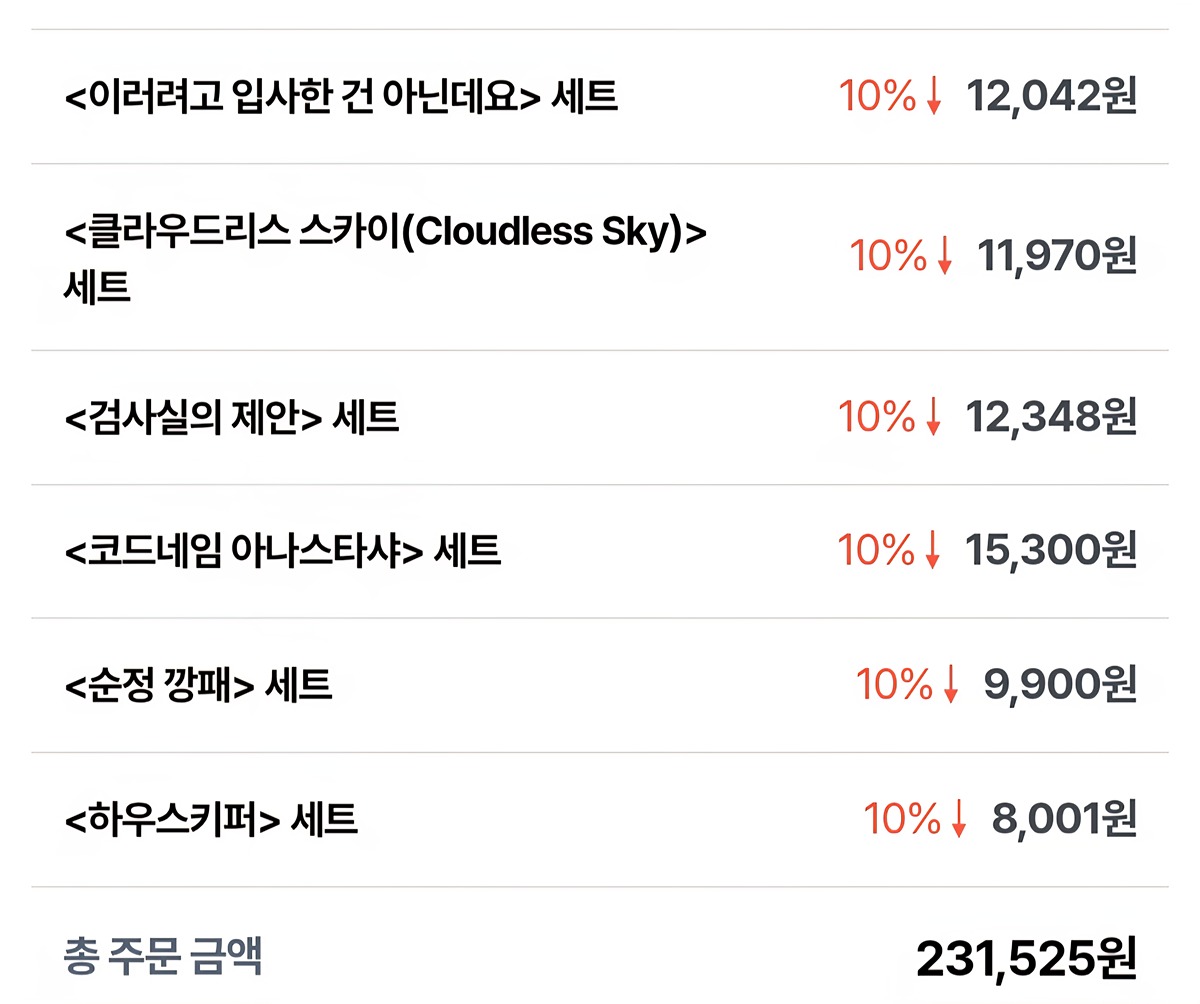Open the <하우스키퍼> 세트 item
The height and width of the screenshot is (1004, 1200).
[x=210, y=820]
